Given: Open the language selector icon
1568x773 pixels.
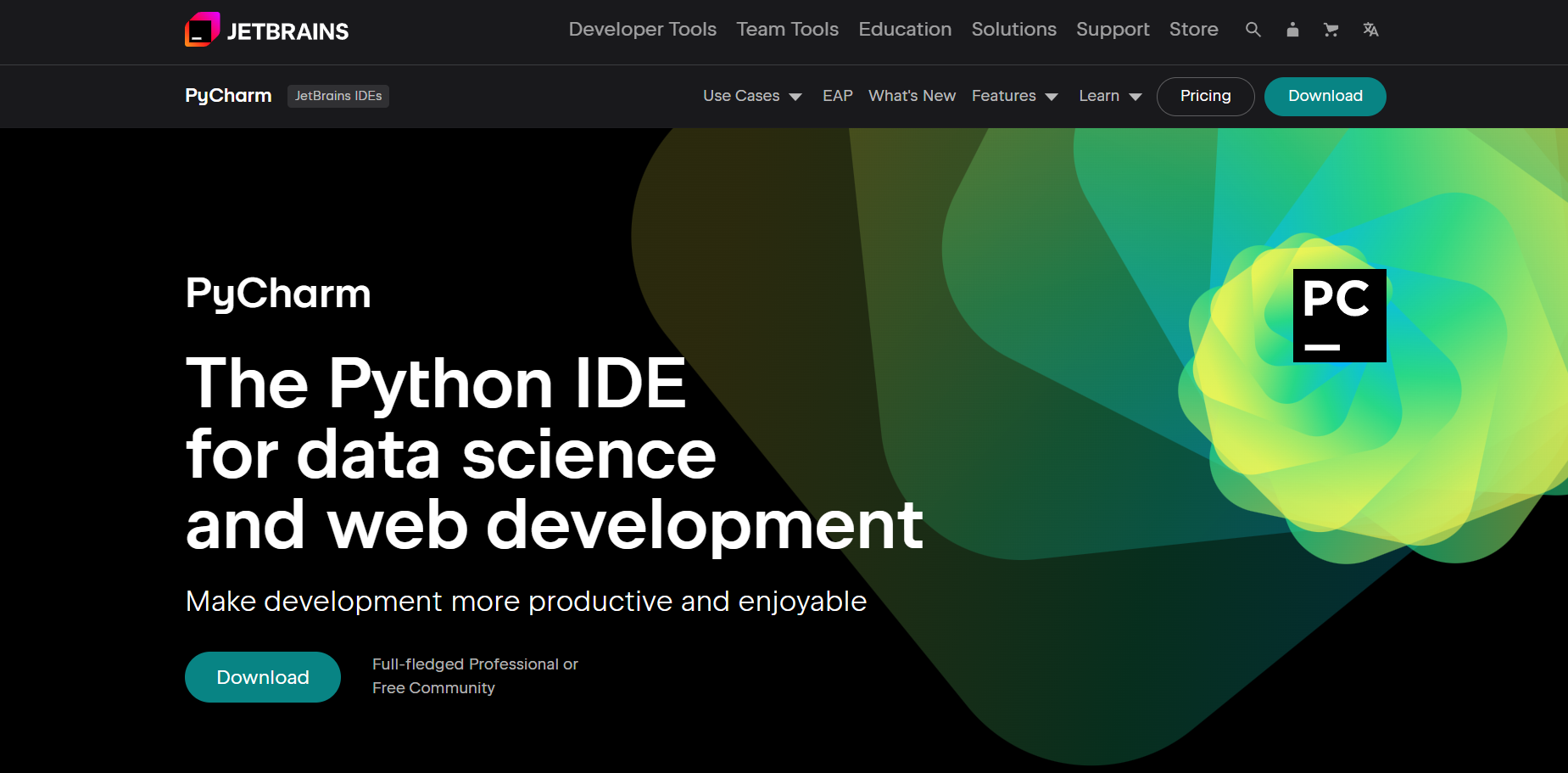Looking at the screenshot, I should pyautogui.click(x=1370, y=30).
